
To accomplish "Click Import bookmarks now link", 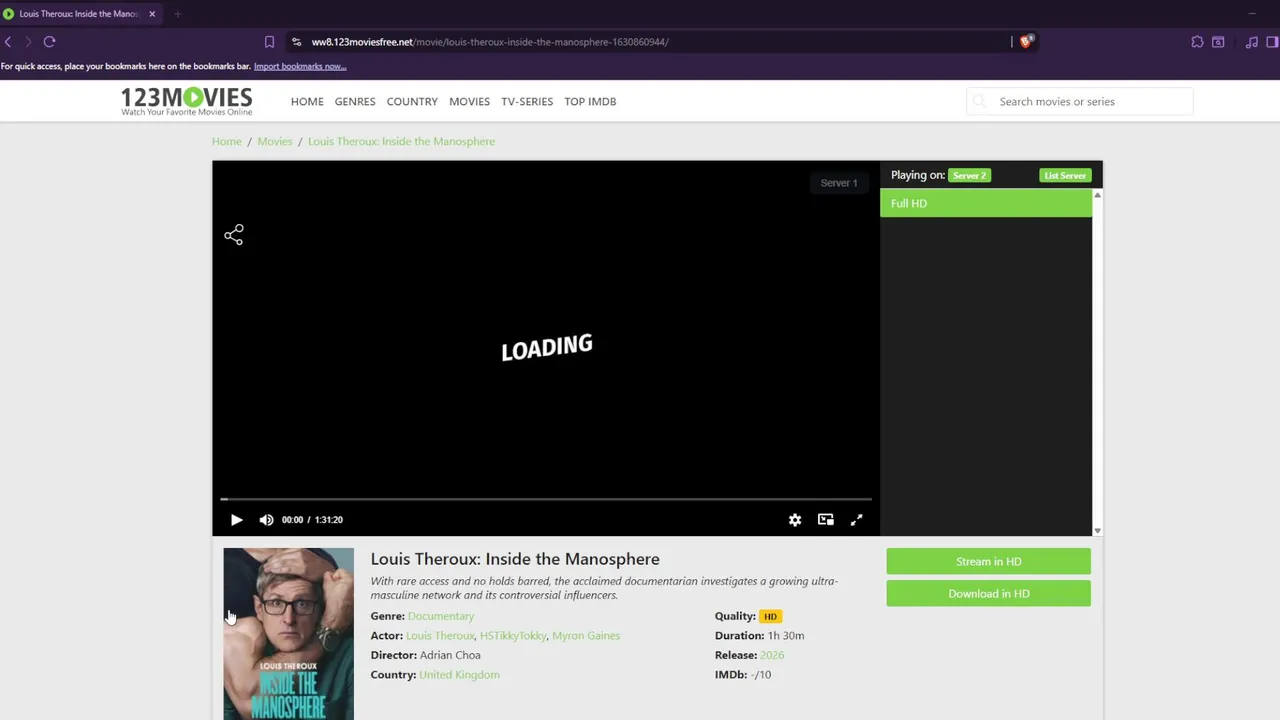I will (x=300, y=66).
